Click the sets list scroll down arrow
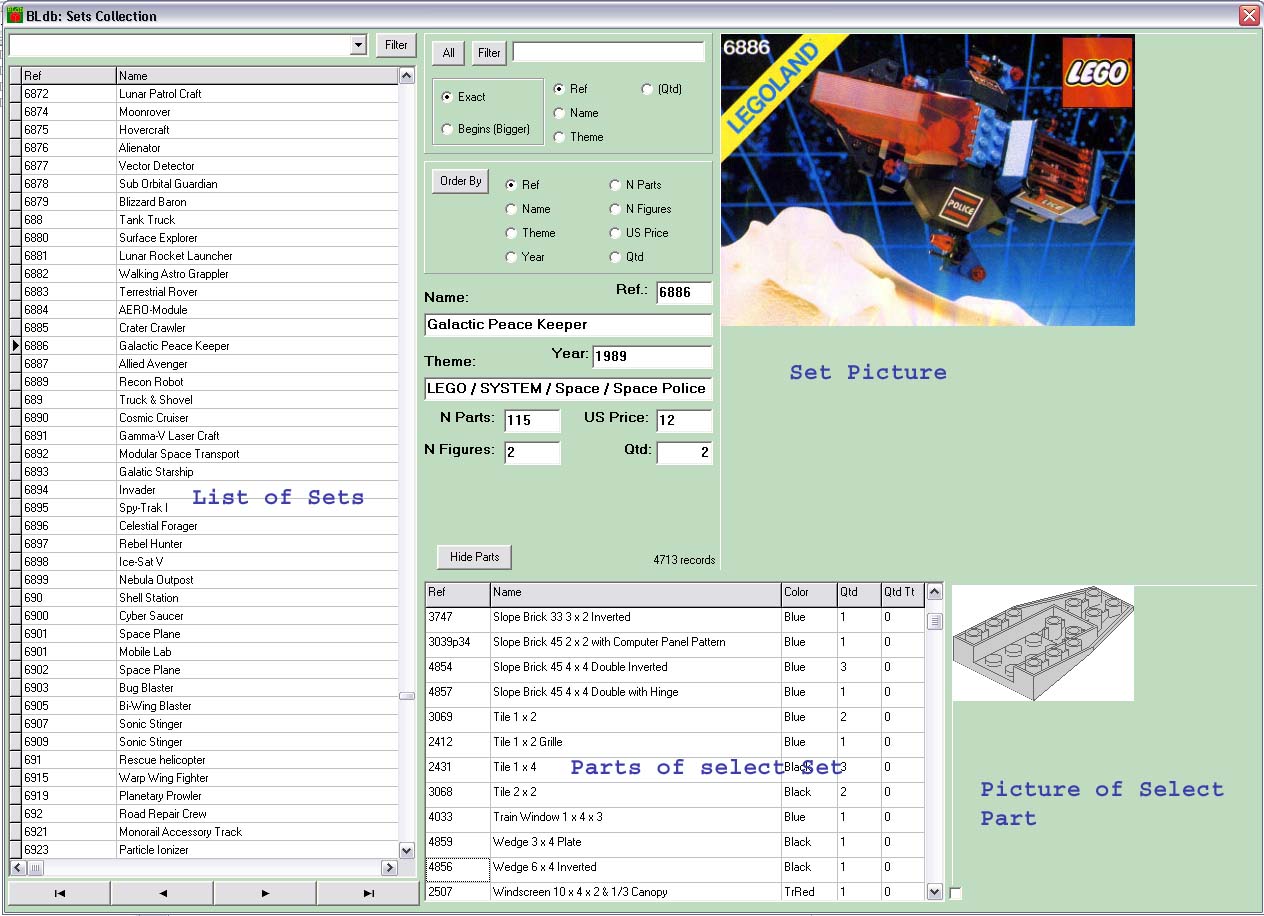 click(407, 850)
